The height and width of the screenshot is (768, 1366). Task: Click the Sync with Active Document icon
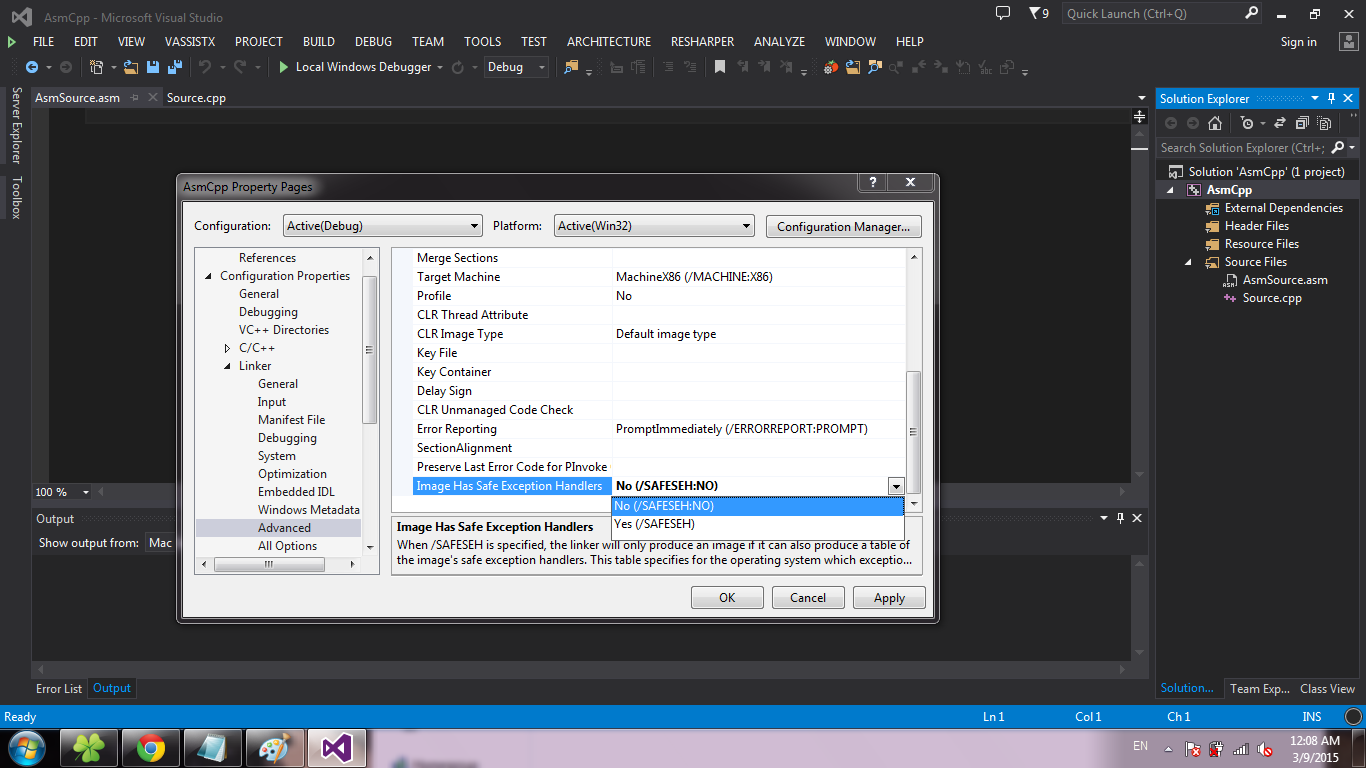(x=1279, y=123)
